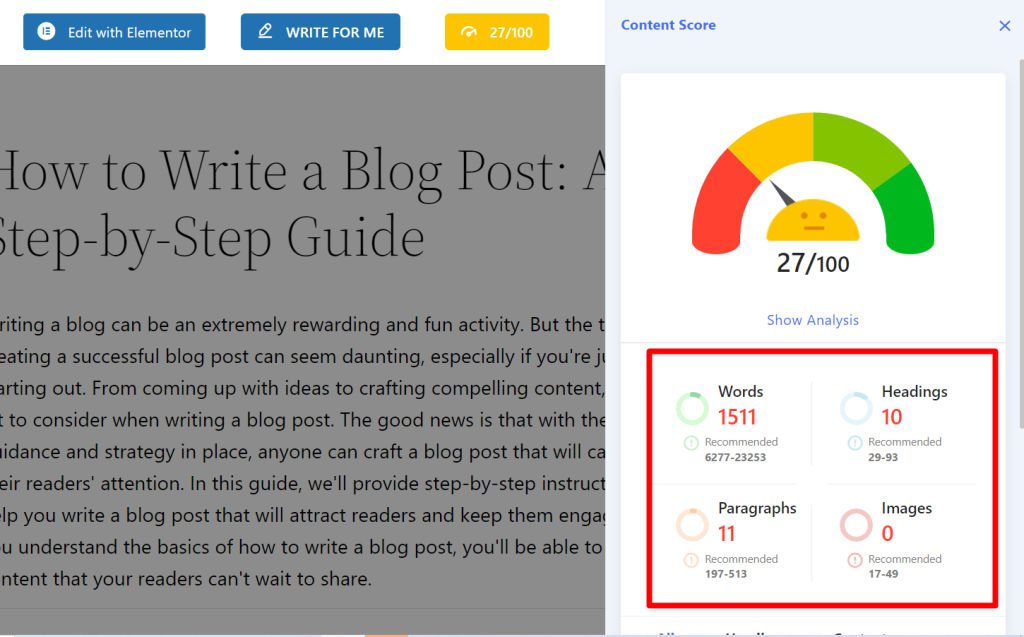Click the pencil icon in WRITE FOR ME

pyautogui.click(x=265, y=31)
